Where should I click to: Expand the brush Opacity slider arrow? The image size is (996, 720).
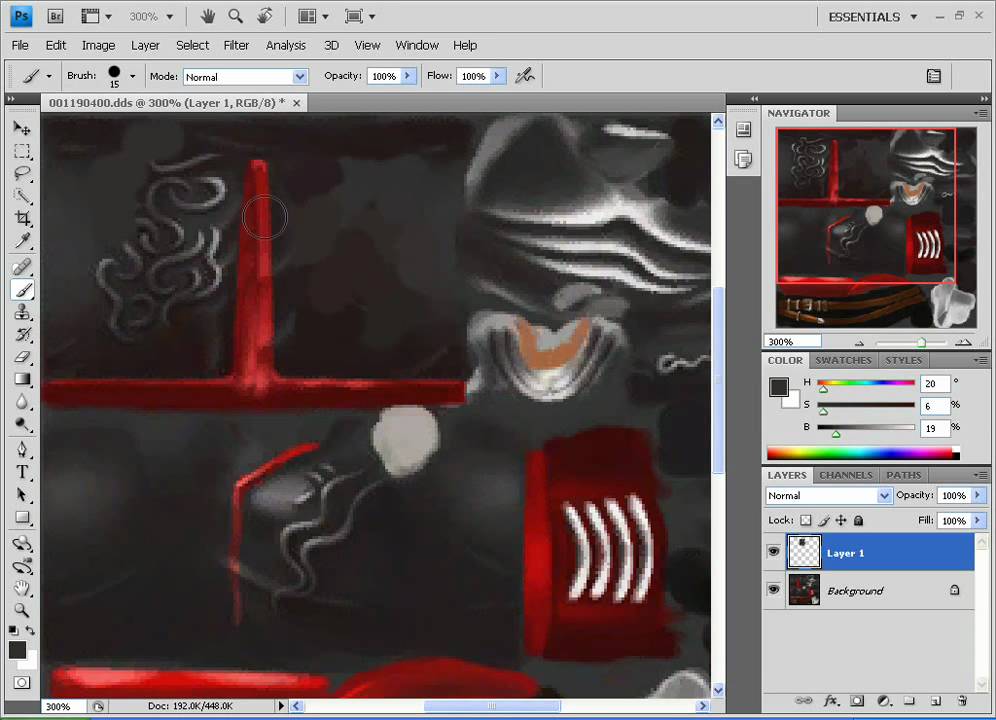(x=408, y=76)
